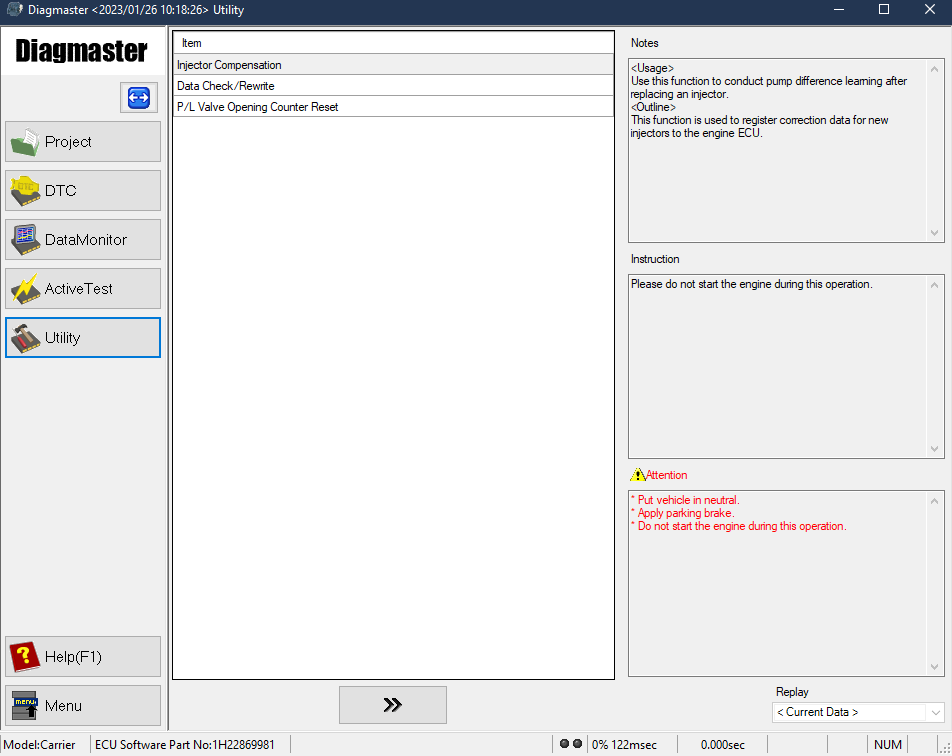Viewport: 952px width, 756px height.
Task: Click Attention panel scroll down arrow
Action: 934,667
